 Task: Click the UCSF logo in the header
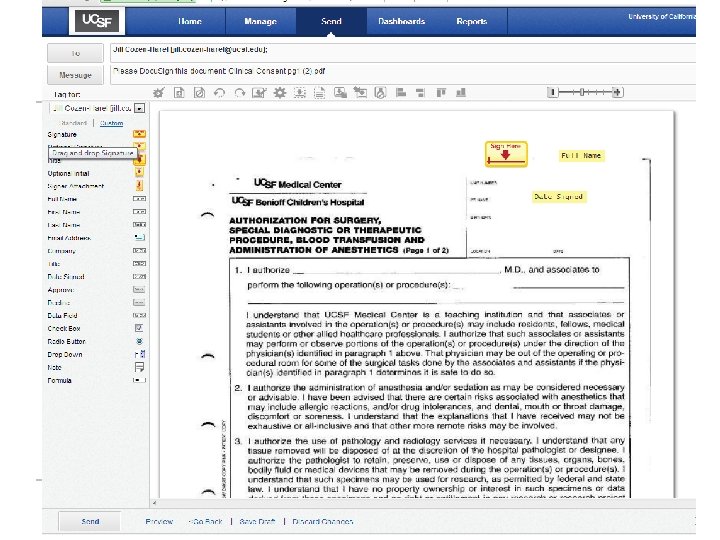click(x=96, y=21)
